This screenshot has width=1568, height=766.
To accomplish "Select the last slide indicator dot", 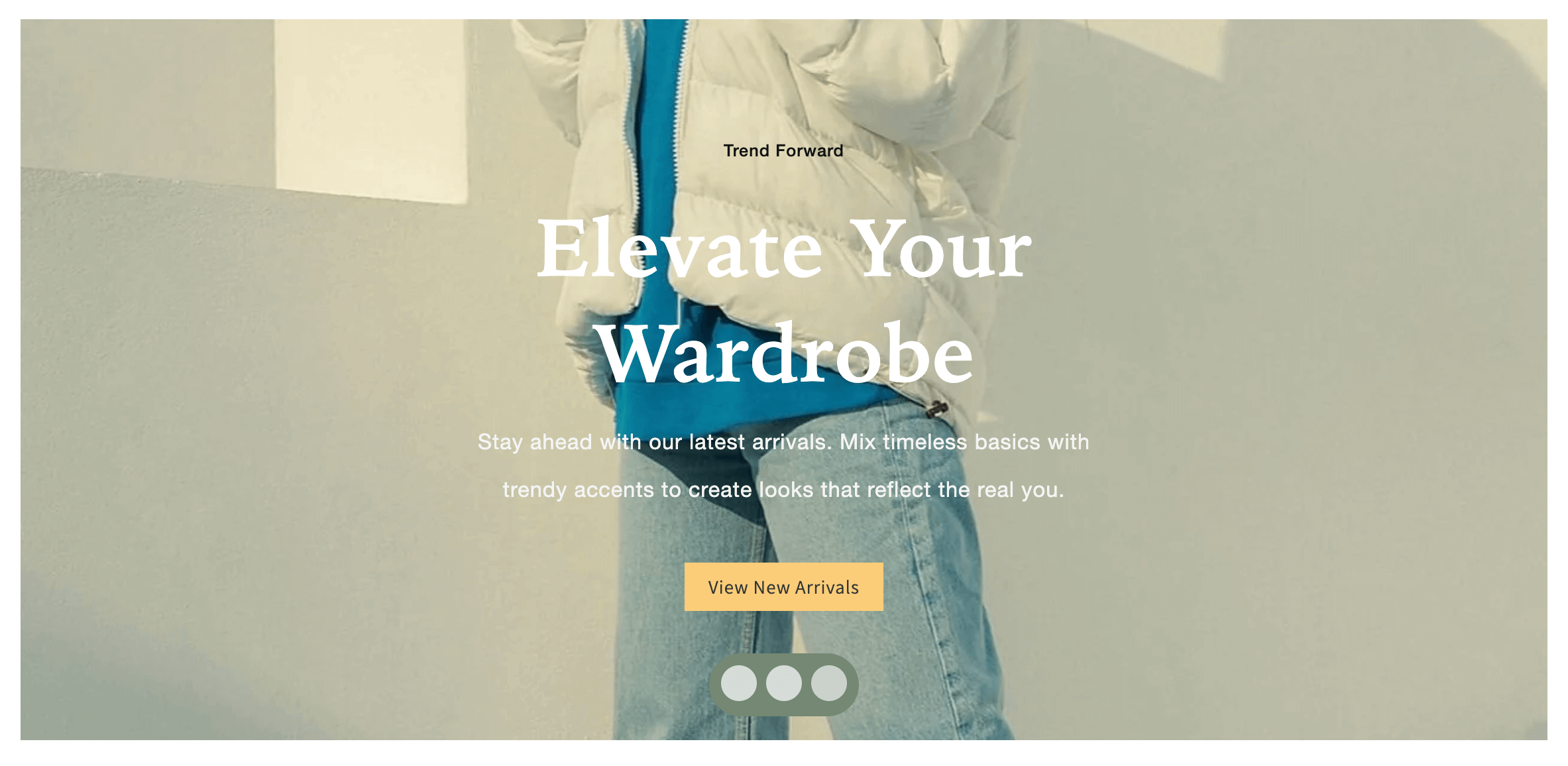I will [829, 683].
